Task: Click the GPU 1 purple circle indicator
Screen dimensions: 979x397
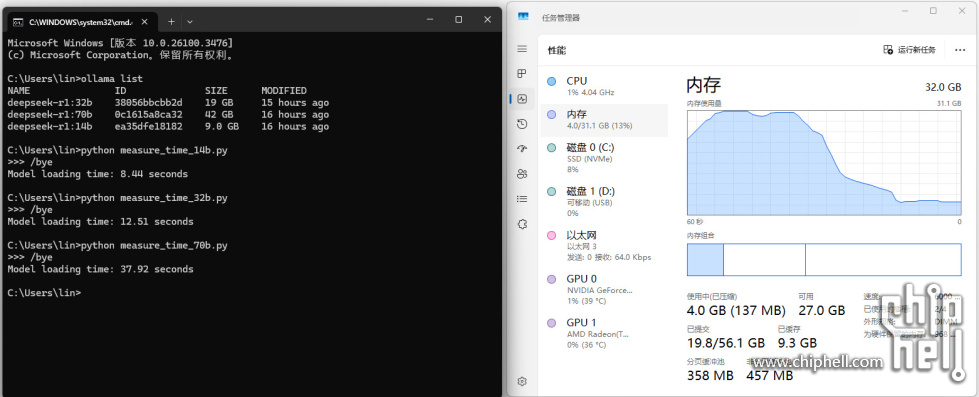Action: pyautogui.click(x=551, y=323)
